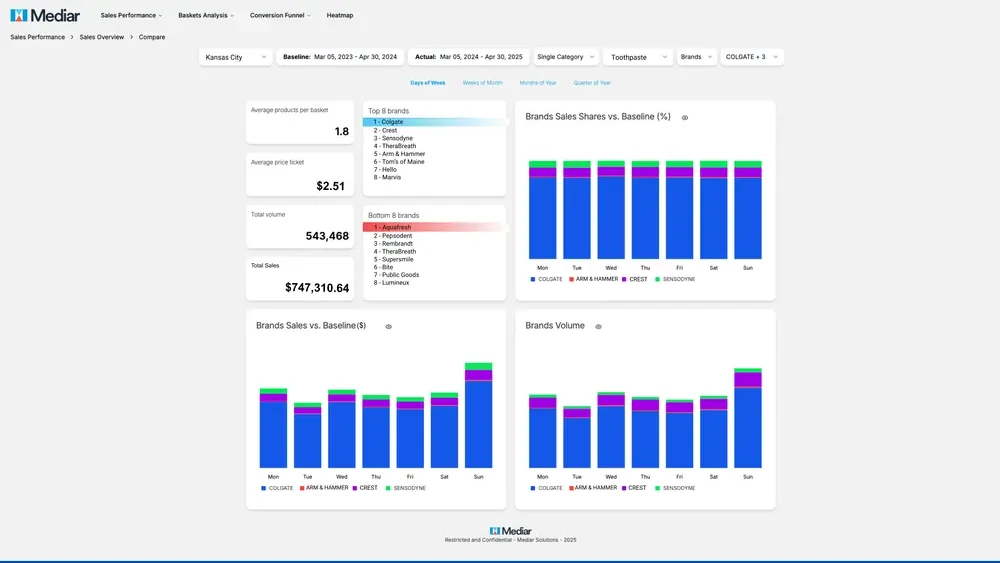The height and width of the screenshot is (563, 1000).
Task: Click Tuesday bar in Brands Sales vs. Baseline chart
Action: coord(307,435)
